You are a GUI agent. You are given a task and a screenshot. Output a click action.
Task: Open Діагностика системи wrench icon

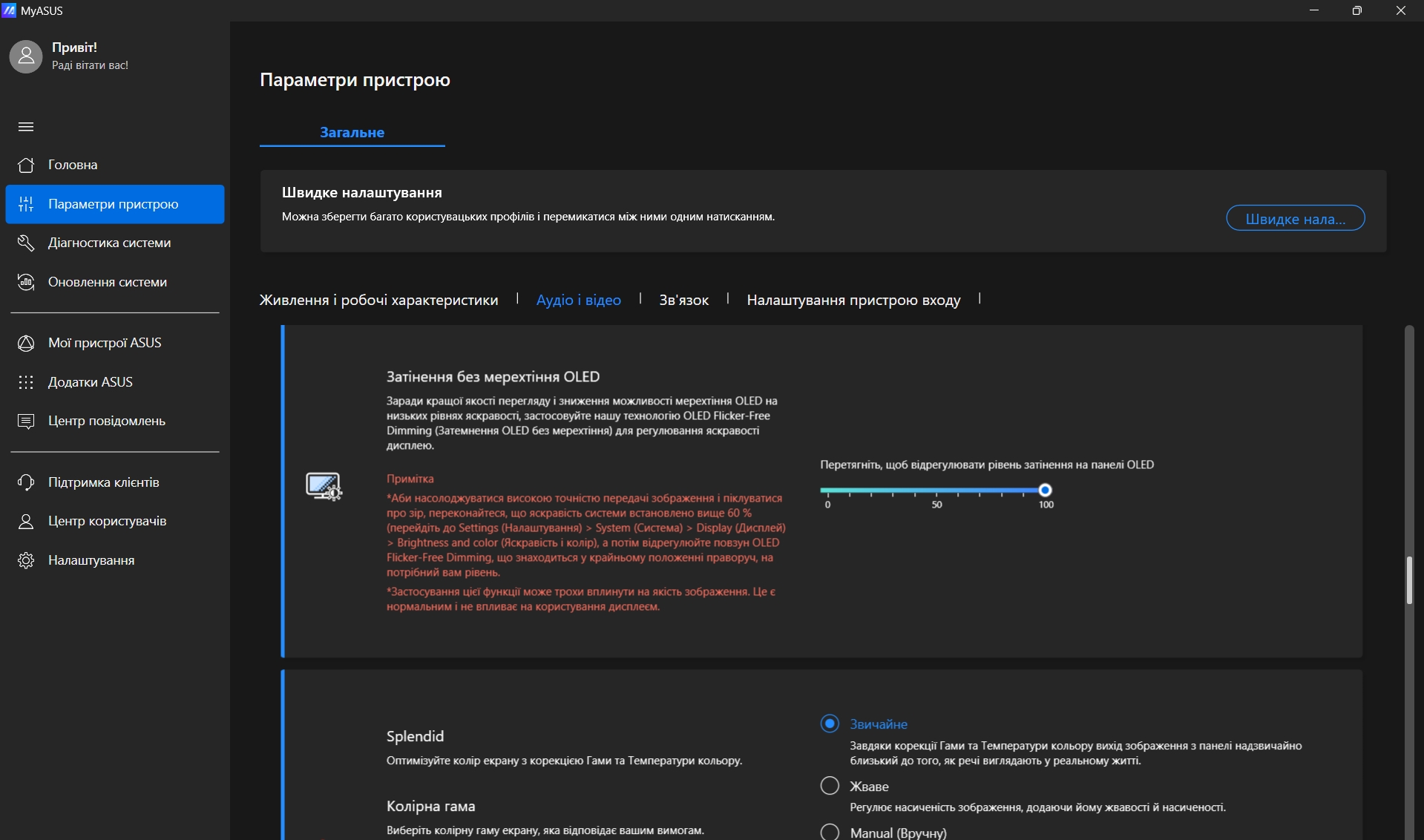26,243
